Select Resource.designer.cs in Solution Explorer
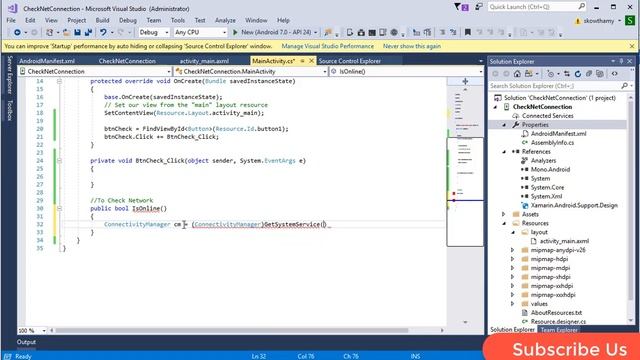 pos(558,322)
